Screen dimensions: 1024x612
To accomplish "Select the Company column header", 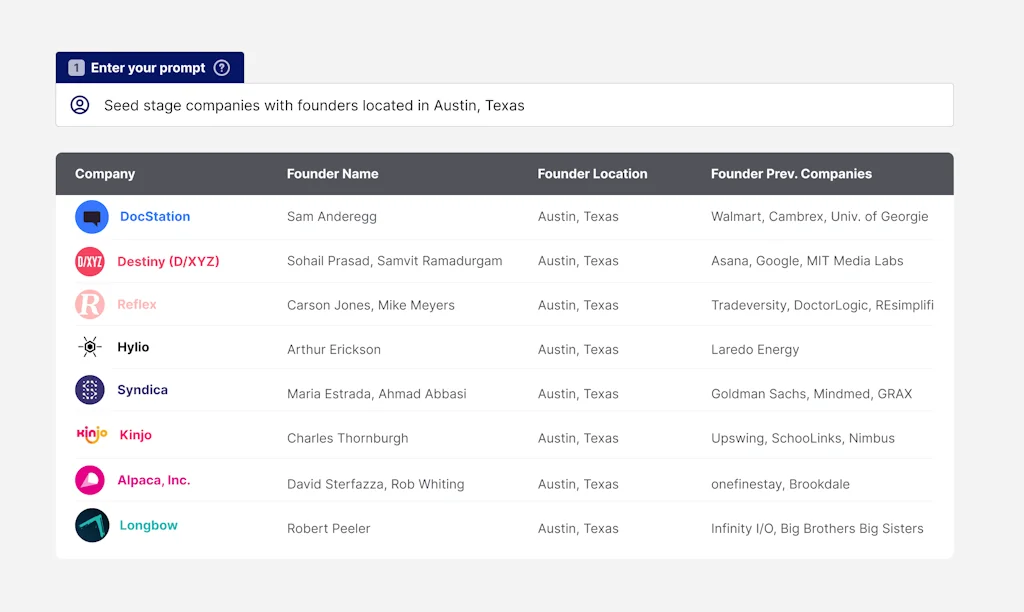I will (x=105, y=173).
